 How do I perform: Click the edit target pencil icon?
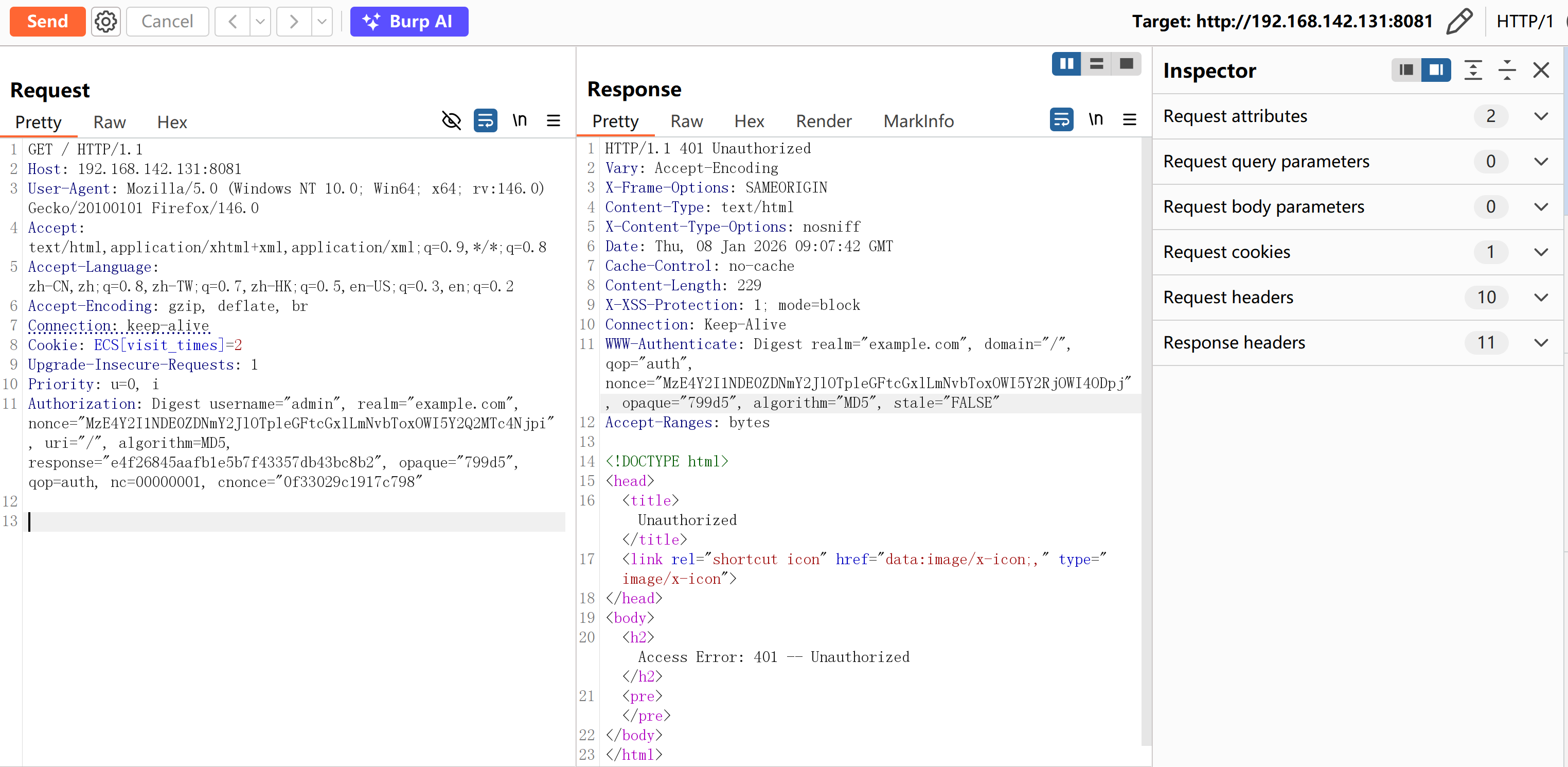tap(1459, 22)
